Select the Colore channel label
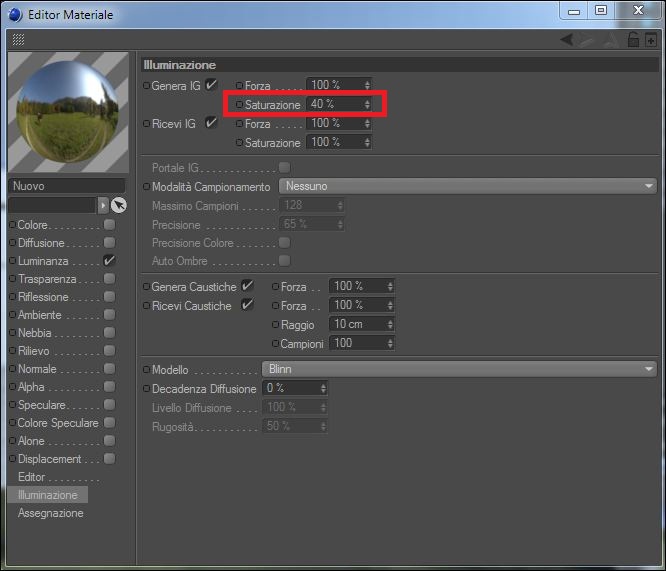 point(32,225)
